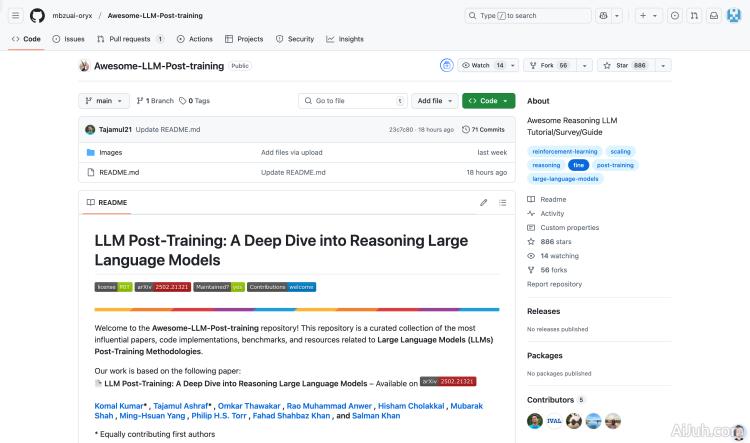Switch to the Insights tab

345,39
